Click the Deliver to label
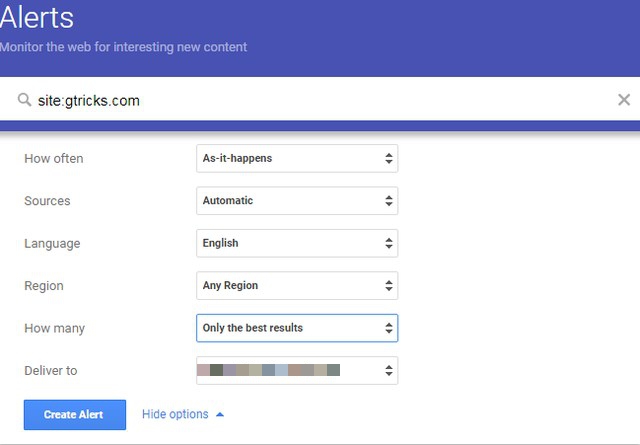The width and height of the screenshot is (640, 445). click(51, 371)
